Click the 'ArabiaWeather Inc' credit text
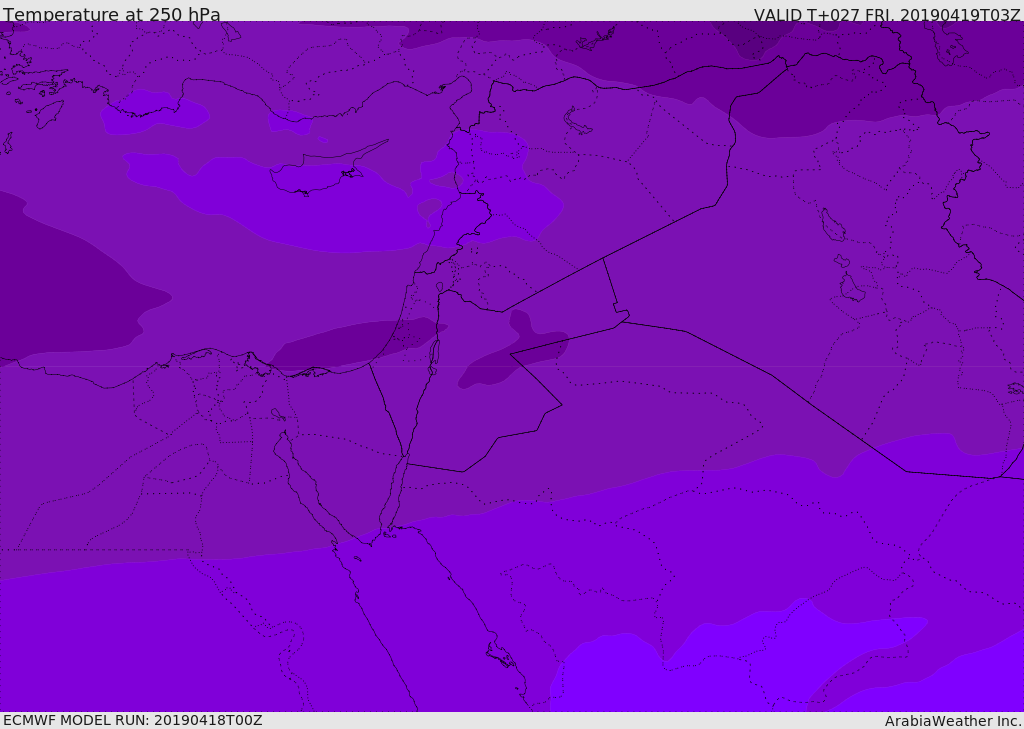The width and height of the screenshot is (1024, 729). [x=952, y=721]
